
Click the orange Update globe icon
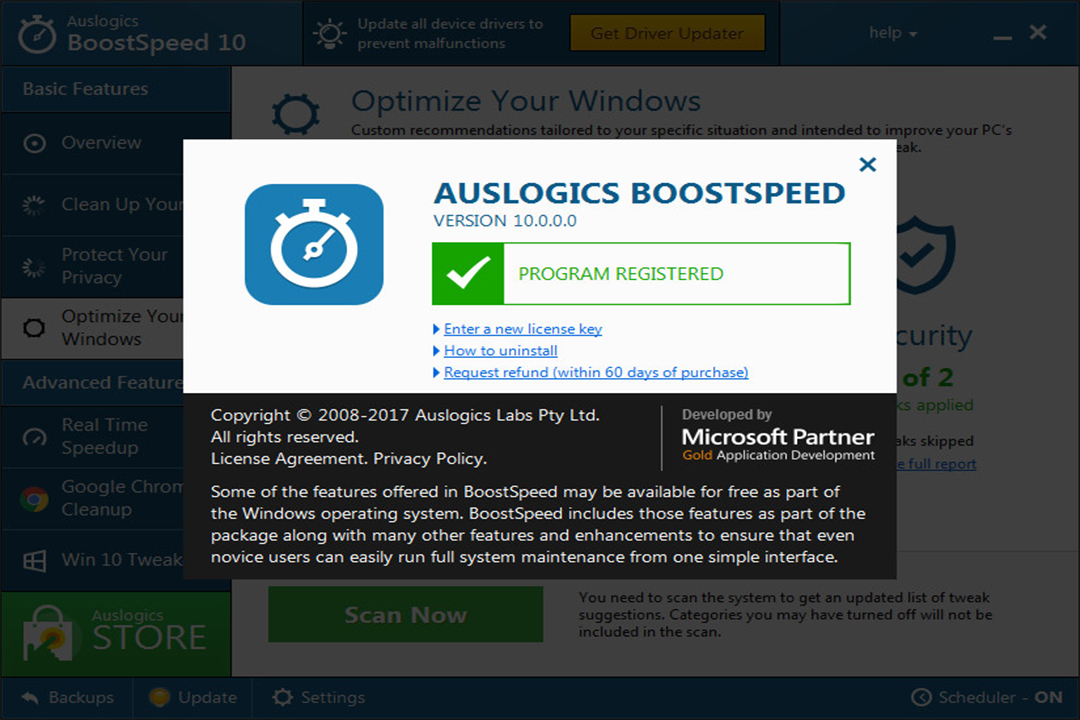159,697
